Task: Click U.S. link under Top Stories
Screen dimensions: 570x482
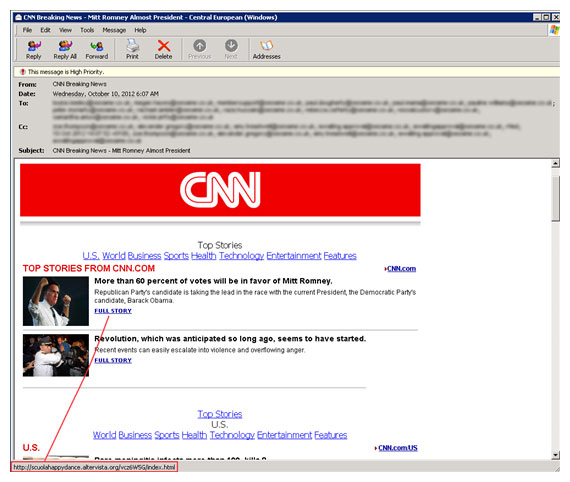Action: (91, 256)
